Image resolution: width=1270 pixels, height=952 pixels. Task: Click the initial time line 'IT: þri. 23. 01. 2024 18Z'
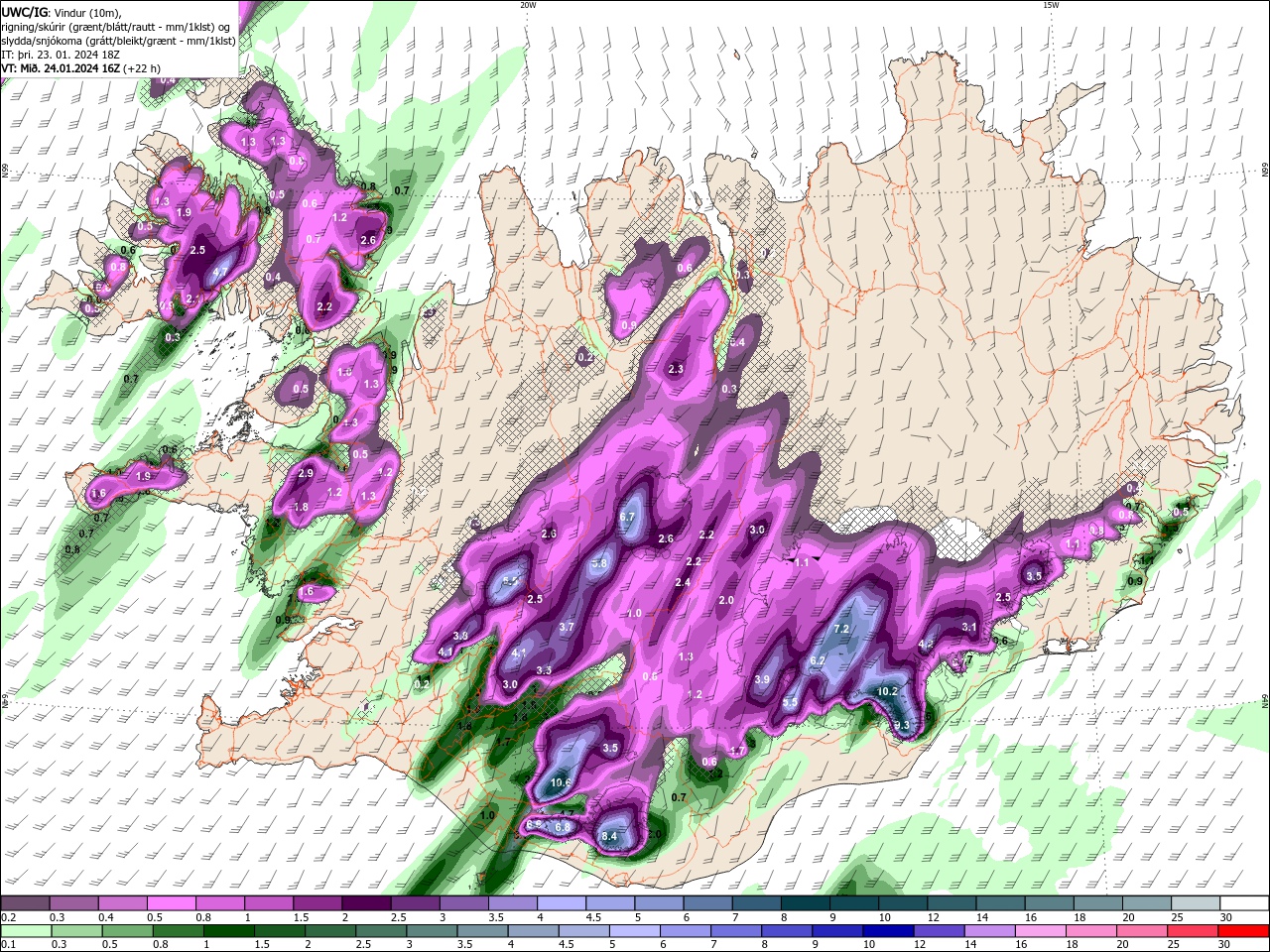[x=59, y=55]
